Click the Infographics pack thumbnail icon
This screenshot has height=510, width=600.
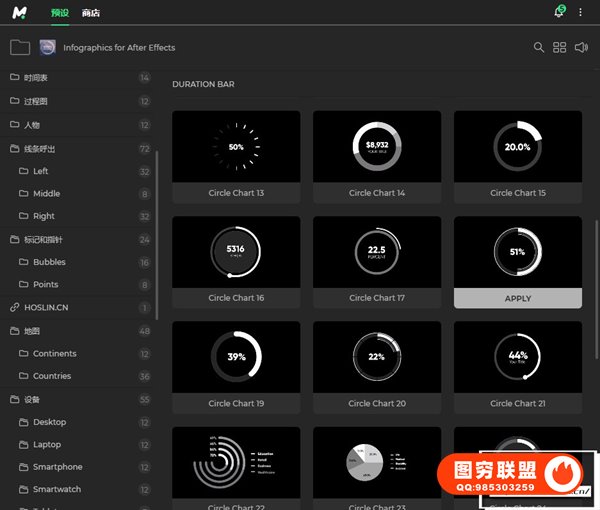point(47,47)
